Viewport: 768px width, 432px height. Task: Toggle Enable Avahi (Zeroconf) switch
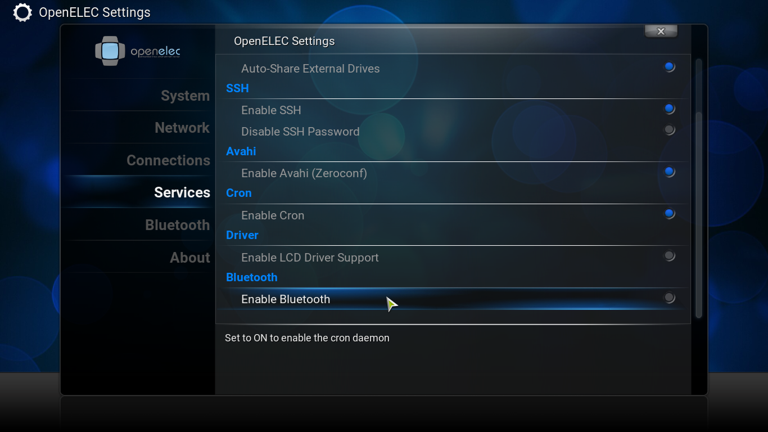(x=670, y=172)
